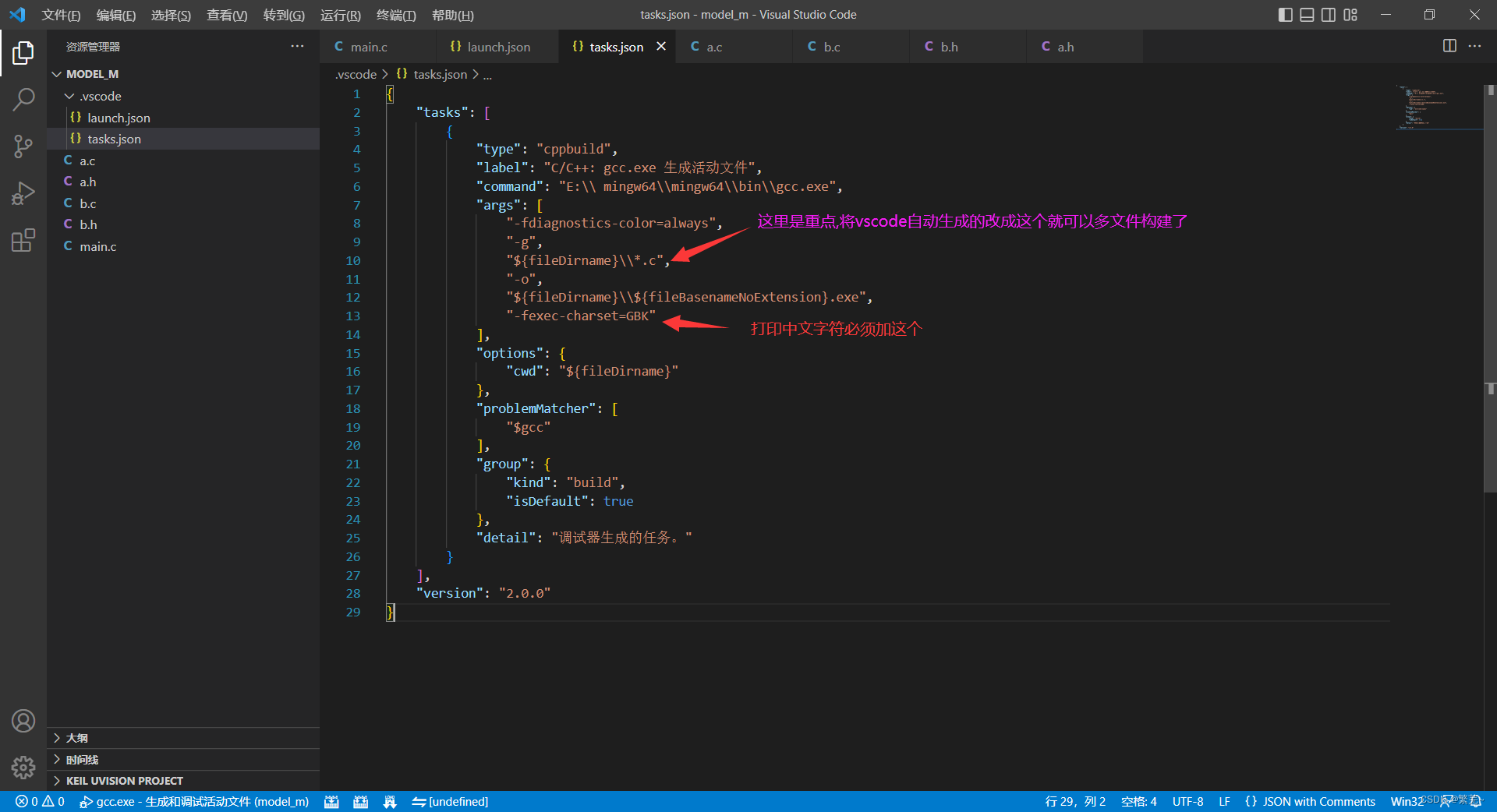1497x812 pixels.
Task: Open a.h in the explorer tree
Action: point(183,182)
